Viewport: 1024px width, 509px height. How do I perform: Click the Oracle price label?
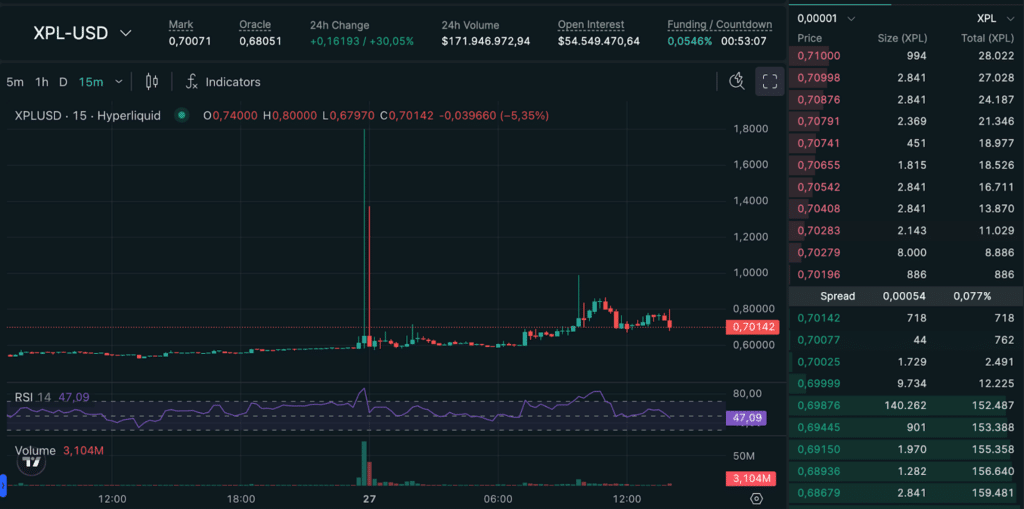[255, 25]
